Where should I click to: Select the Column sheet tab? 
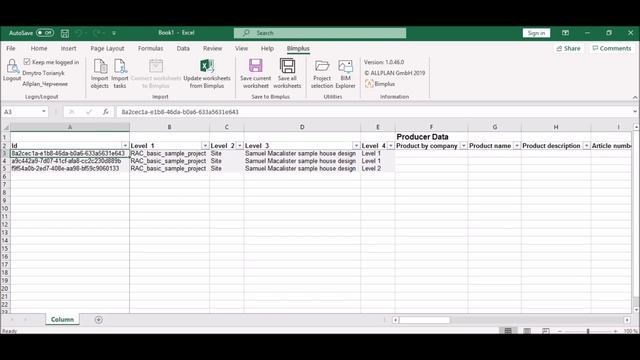[x=62, y=320]
